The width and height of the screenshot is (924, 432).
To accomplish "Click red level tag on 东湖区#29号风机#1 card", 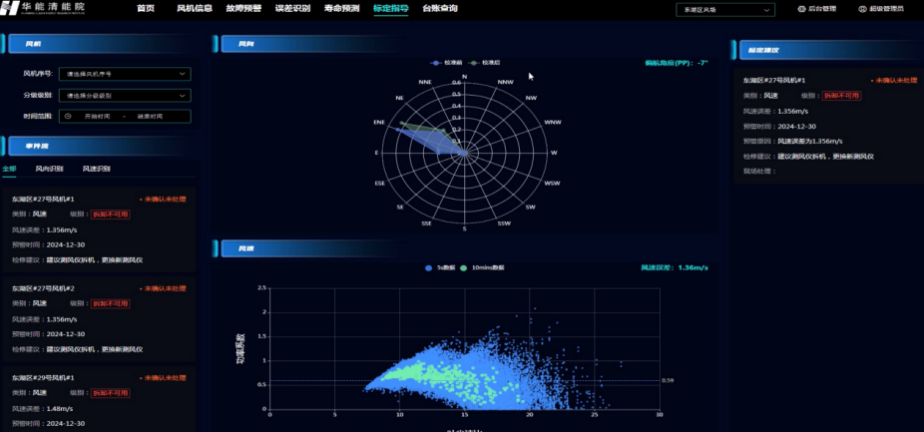I will coord(110,393).
